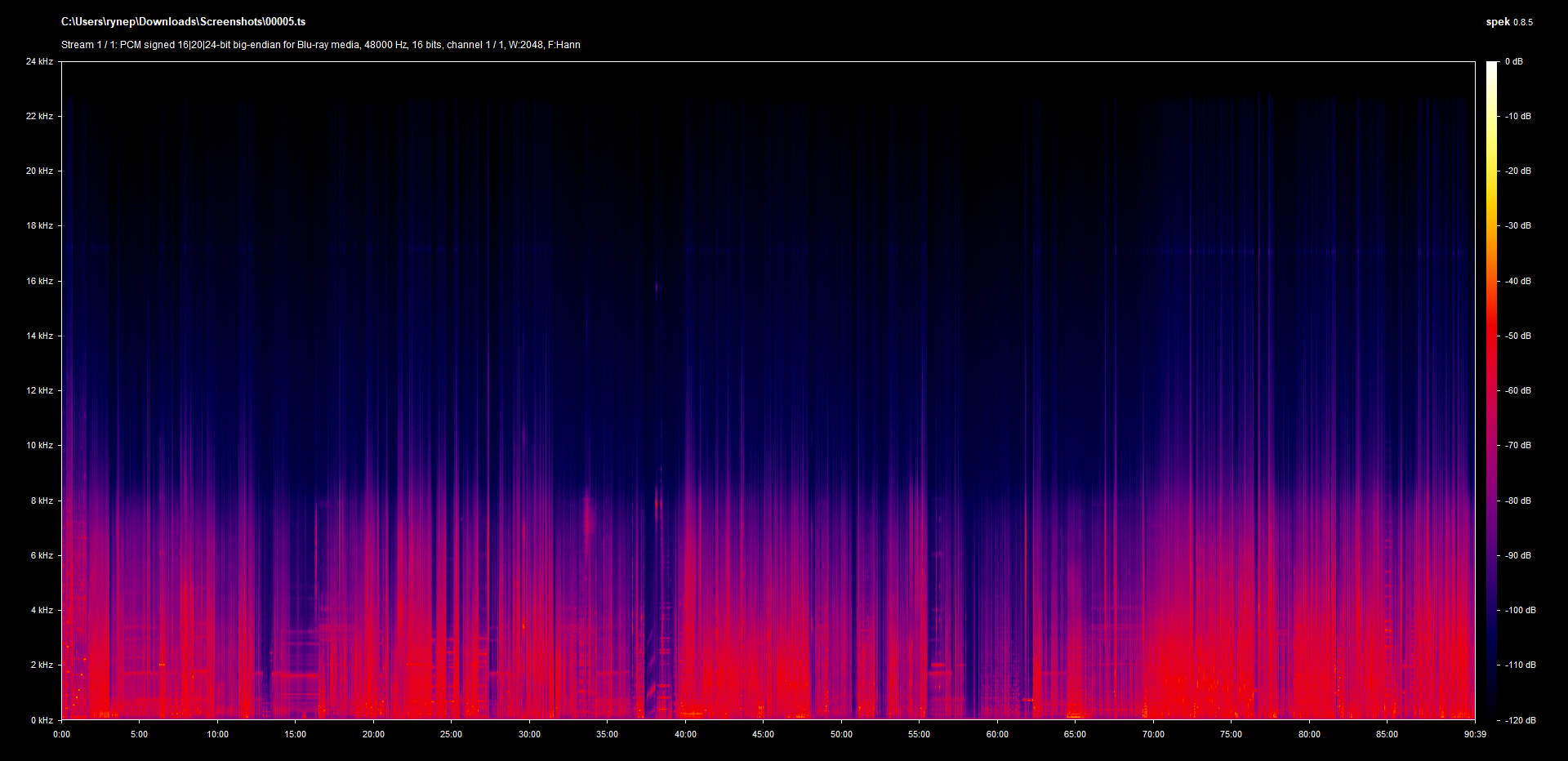Click the -120 dB scale label
This screenshot has height=761, width=1568.
click(x=1520, y=720)
